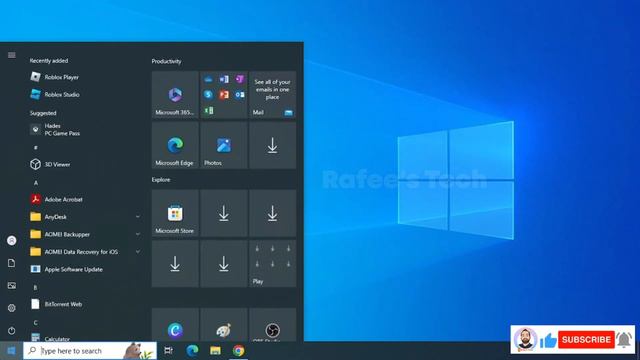Image resolution: width=640 pixels, height=360 pixels.
Task: Open Google Chrome from the taskbar
Action: pos(239,351)
